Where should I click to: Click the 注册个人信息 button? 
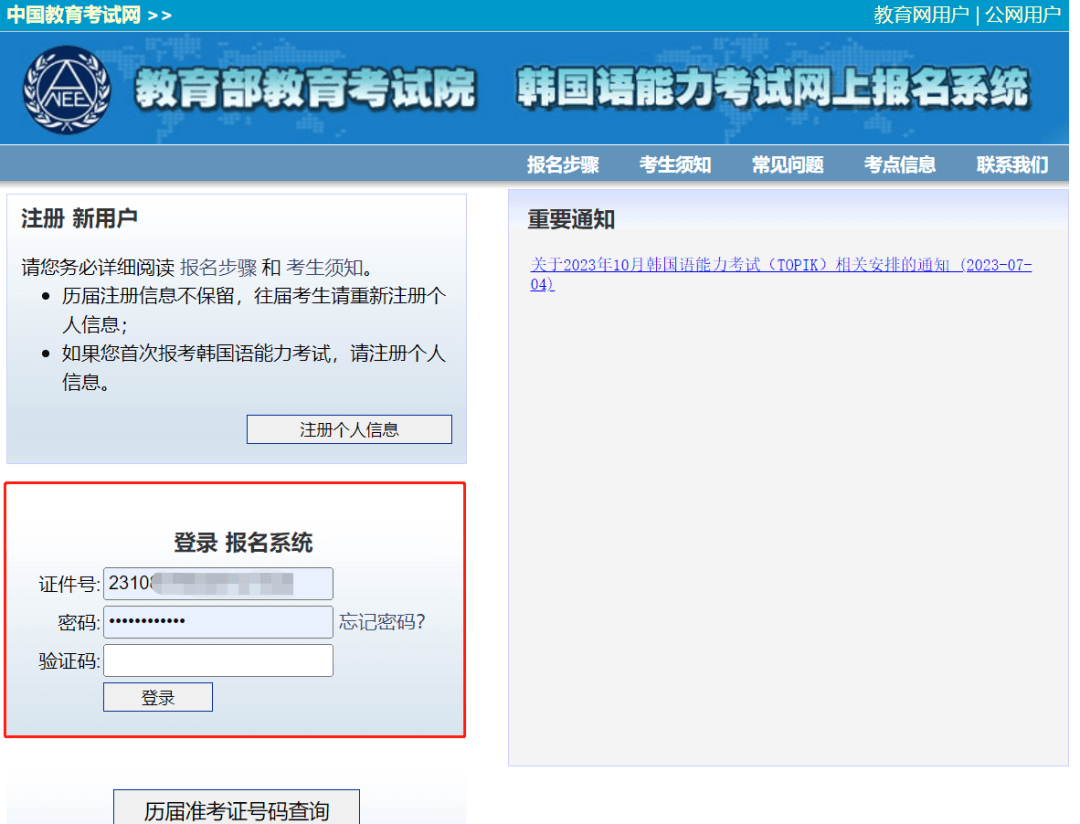click(349, 429)
